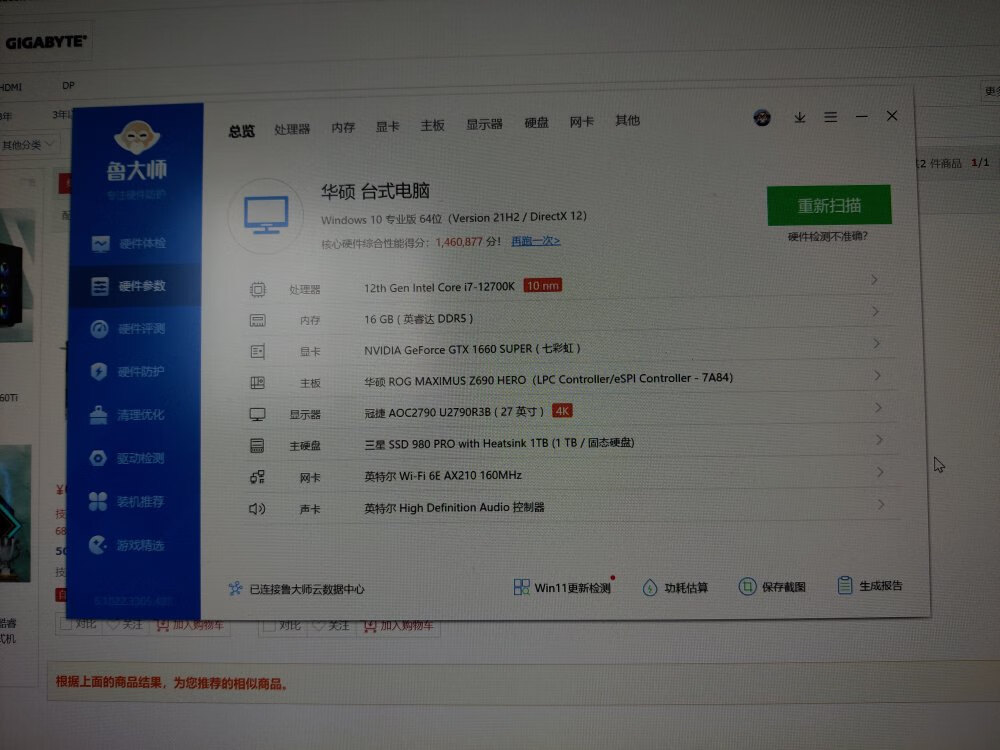Expand the i7-12700K processor row chevron
The height and width of the screenshot is (750, 1000).
(874, 280)
